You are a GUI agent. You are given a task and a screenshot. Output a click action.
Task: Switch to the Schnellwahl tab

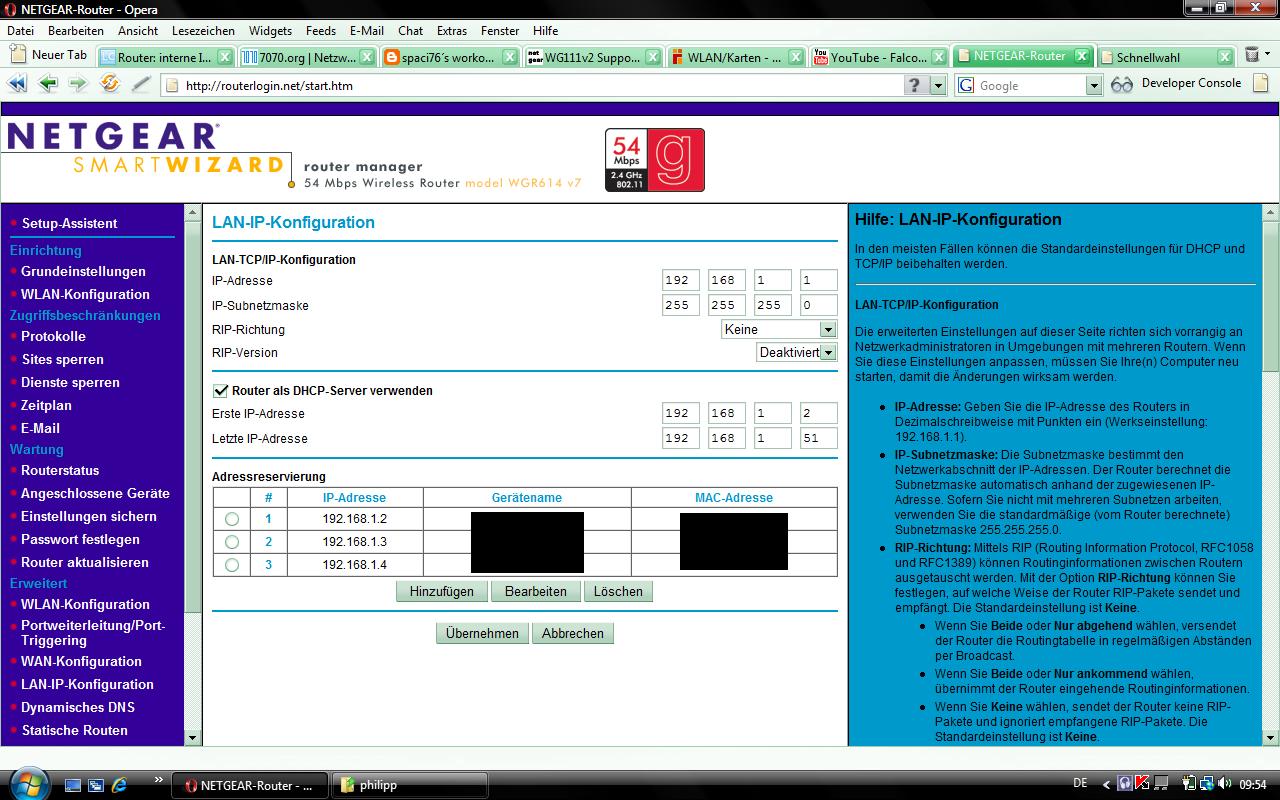(x=1168, y=57)
